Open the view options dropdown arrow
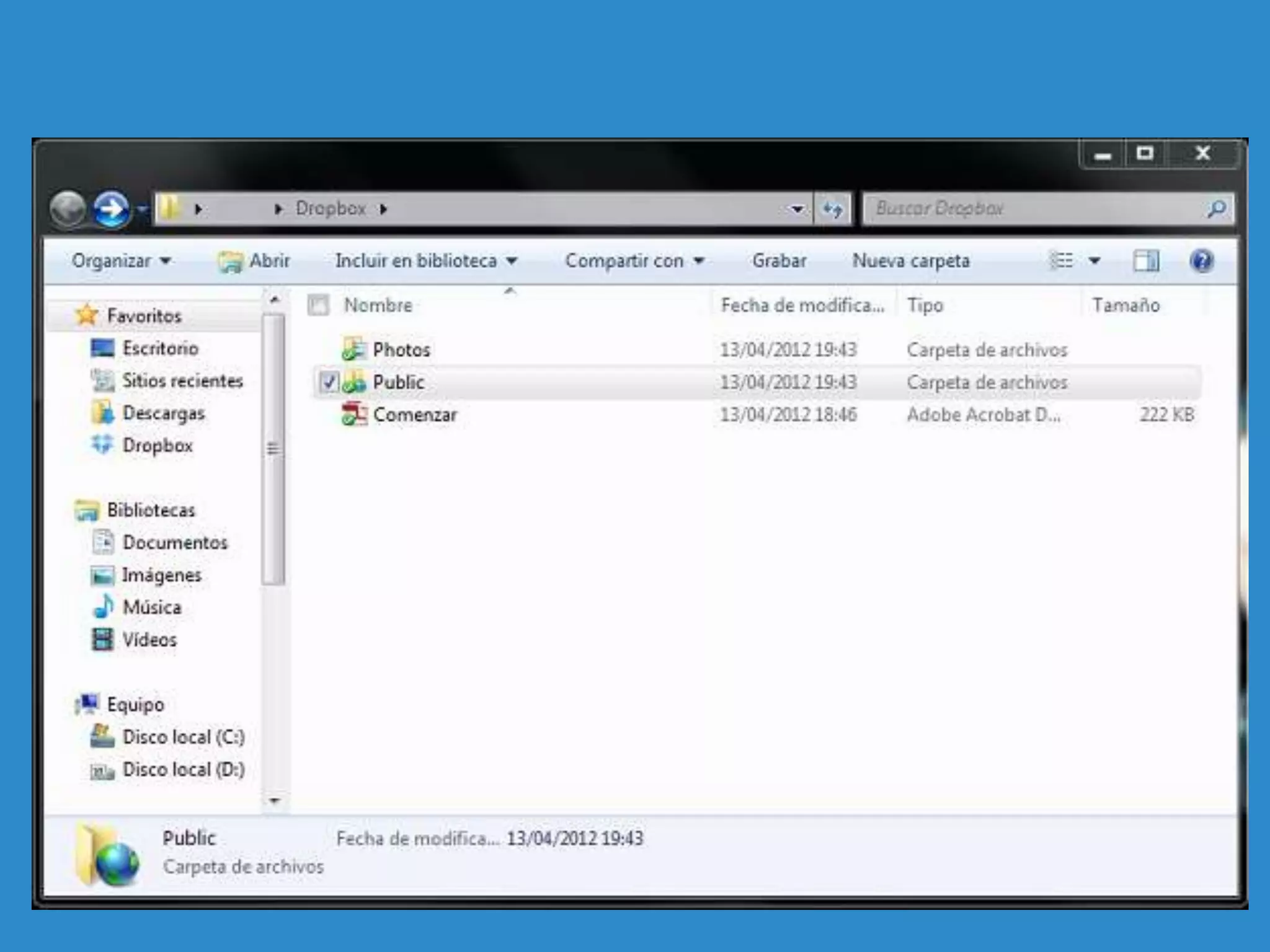 [x=1095, y=261]
